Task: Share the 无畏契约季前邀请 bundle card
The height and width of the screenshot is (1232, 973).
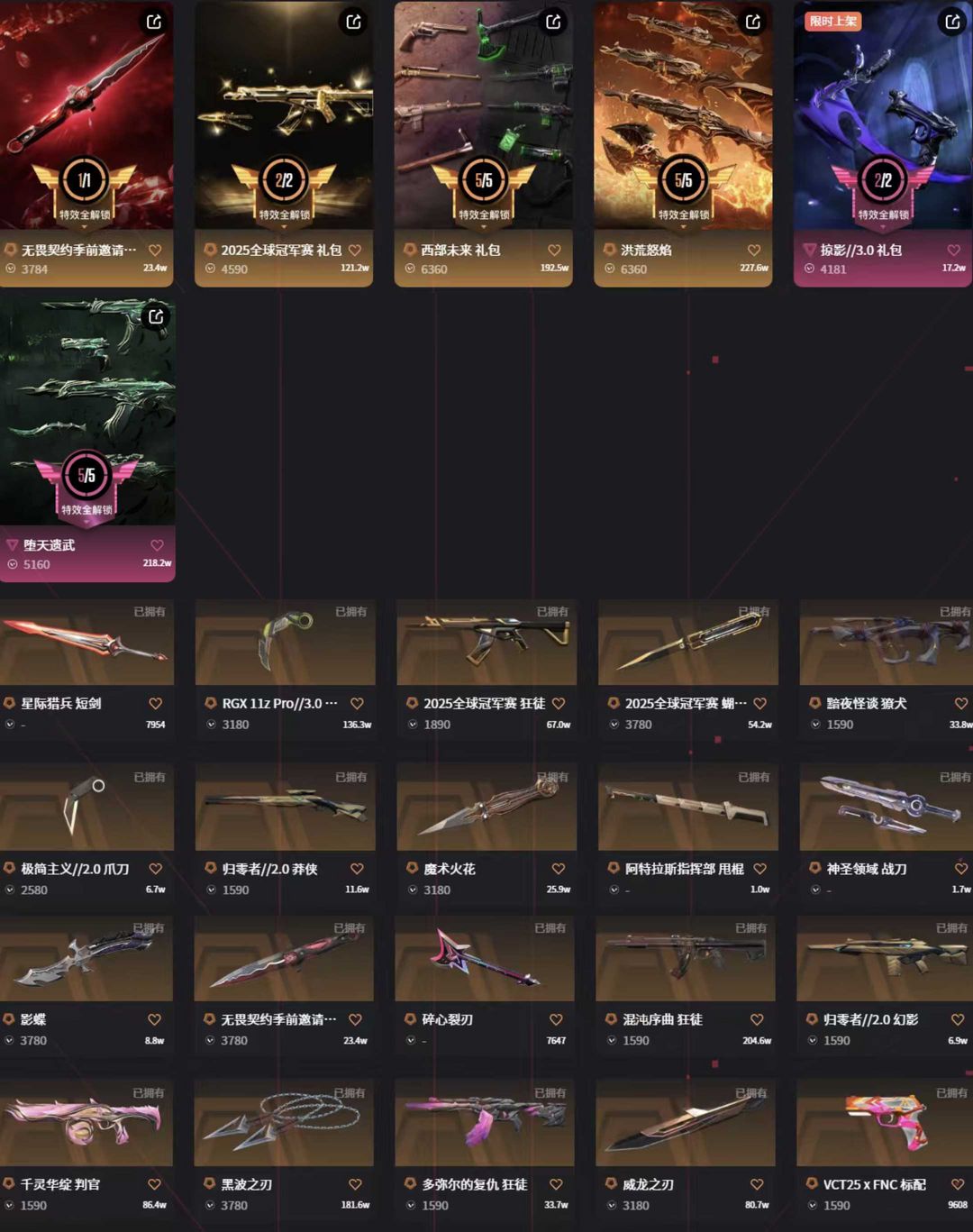Action: [x=154, y=22]
